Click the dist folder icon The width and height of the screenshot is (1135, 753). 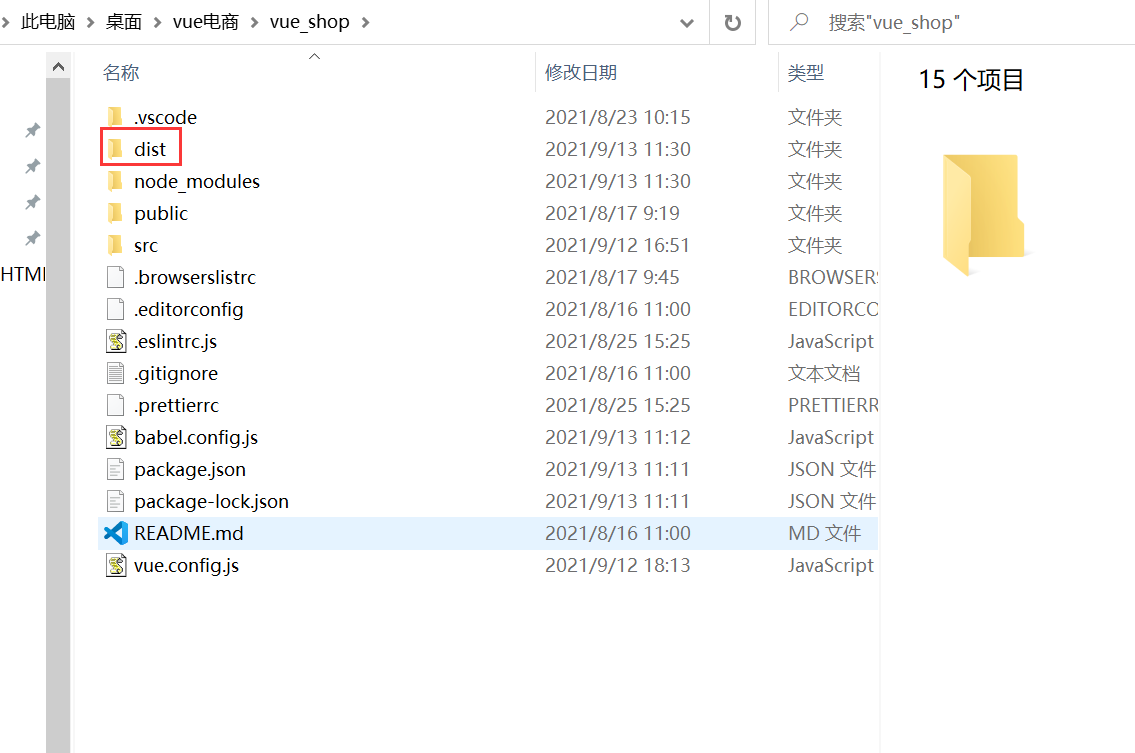coord(116,149)
